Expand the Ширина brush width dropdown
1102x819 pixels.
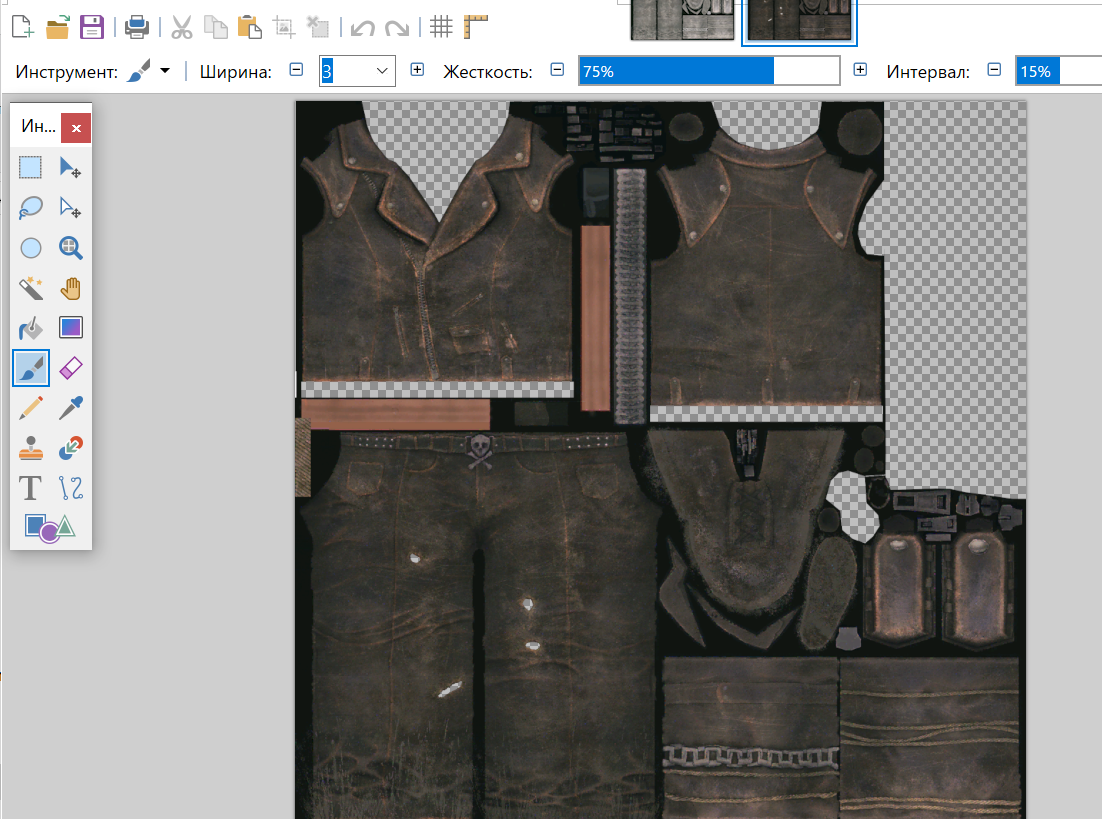[381, 71]
